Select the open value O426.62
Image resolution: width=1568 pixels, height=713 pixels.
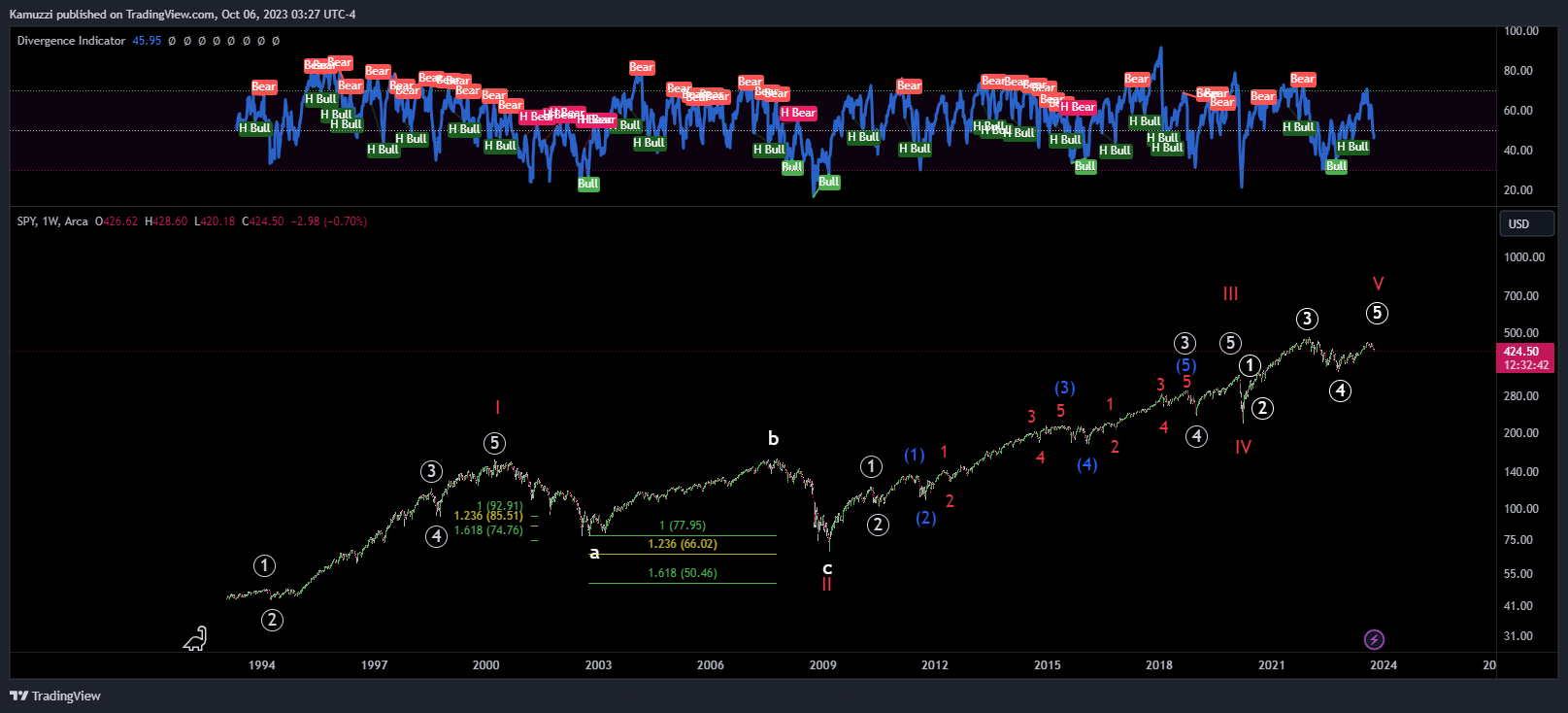pos(117,221)
